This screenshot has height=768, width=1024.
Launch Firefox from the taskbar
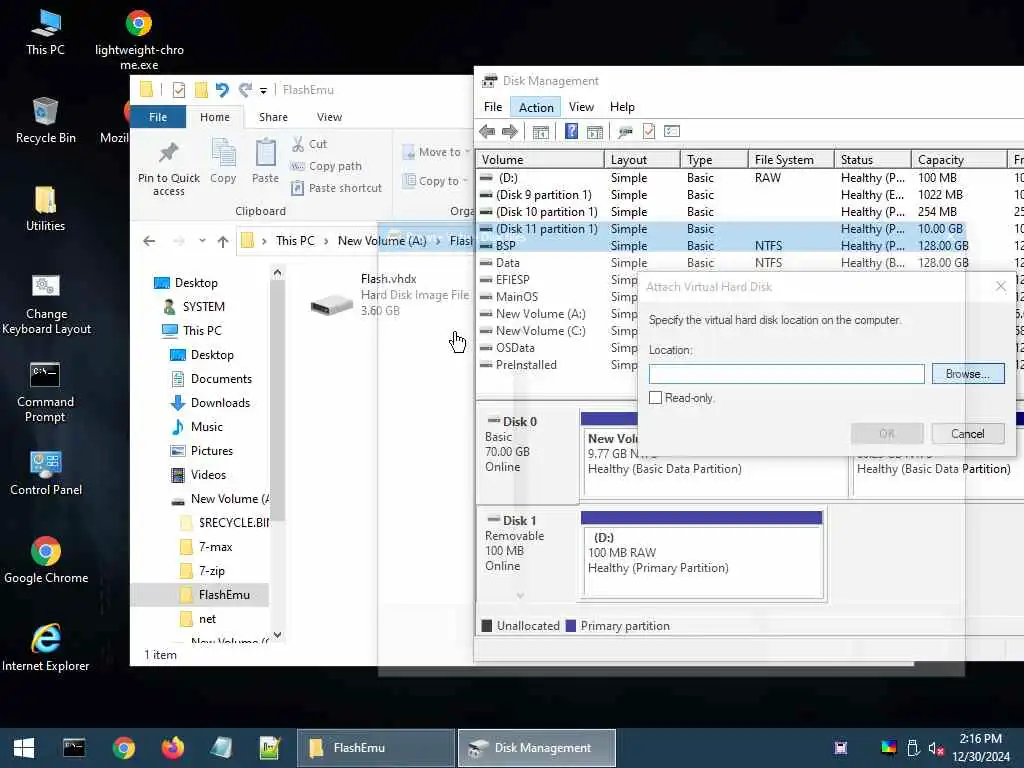[172, 748]
